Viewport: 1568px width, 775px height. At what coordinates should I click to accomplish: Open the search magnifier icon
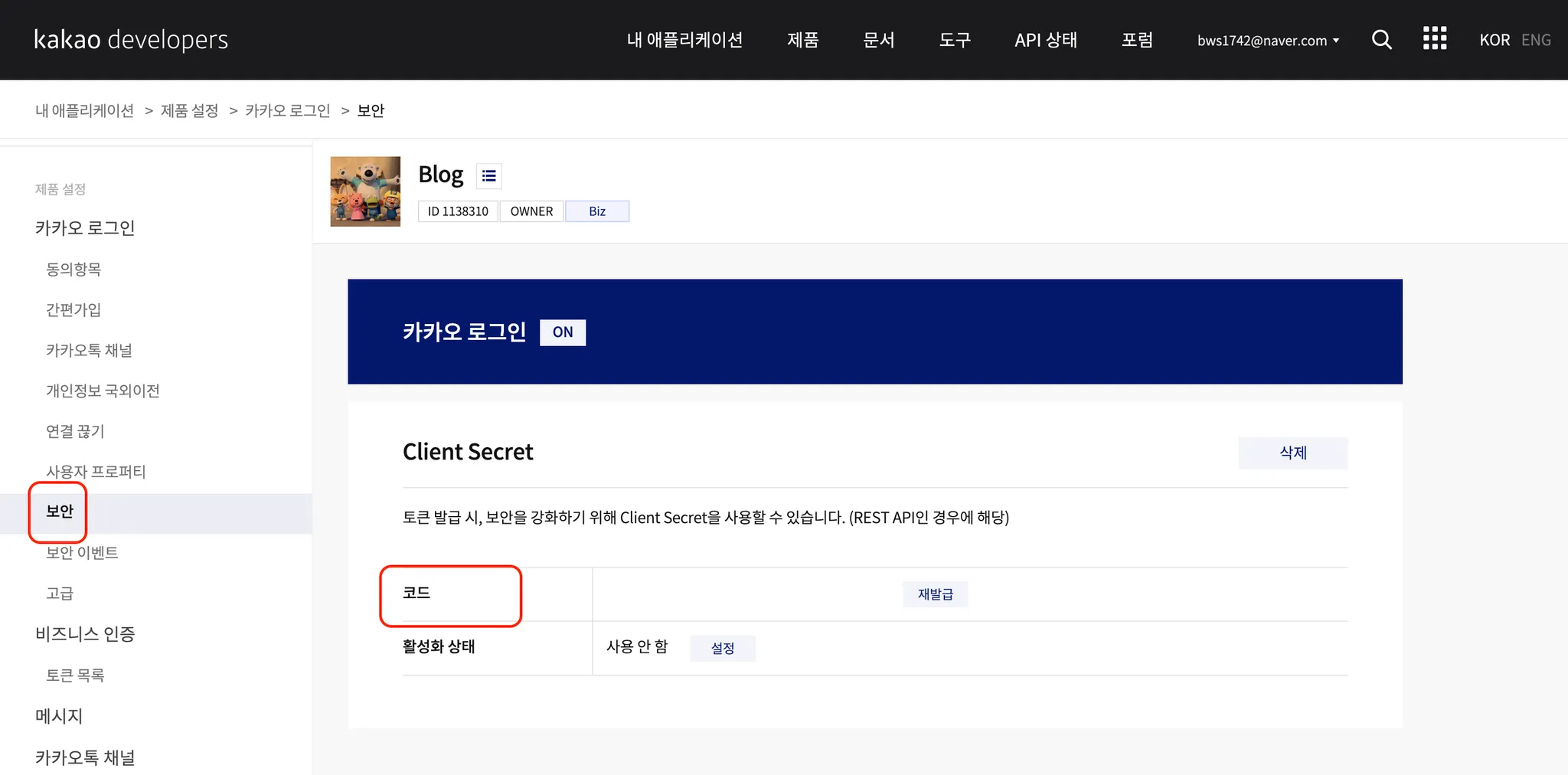1381,40
